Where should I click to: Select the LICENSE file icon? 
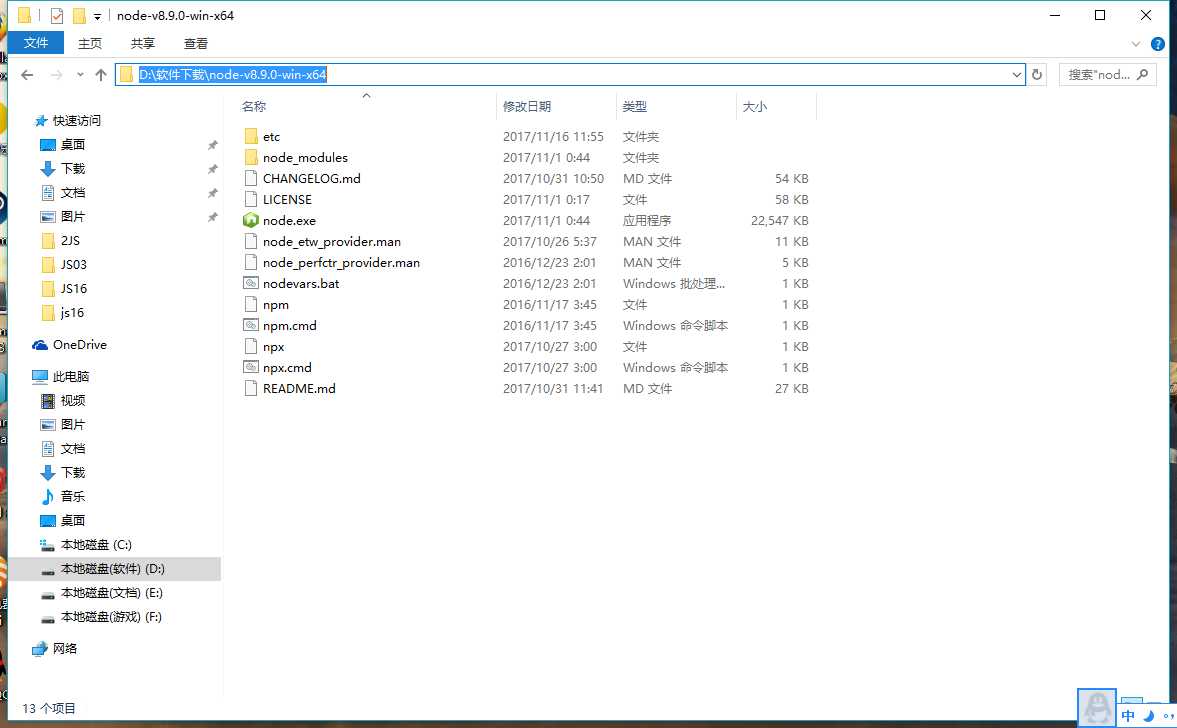click(251, 200)
